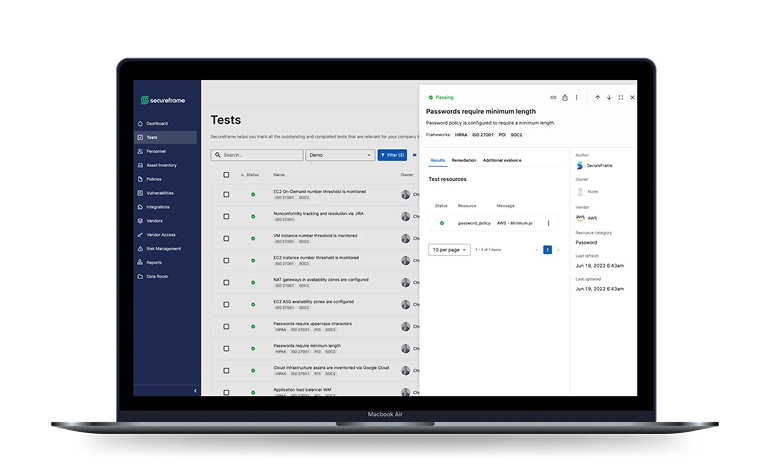Screen dimensions: 769x469
Task: Click the Search tests input field
Action: 257,155
